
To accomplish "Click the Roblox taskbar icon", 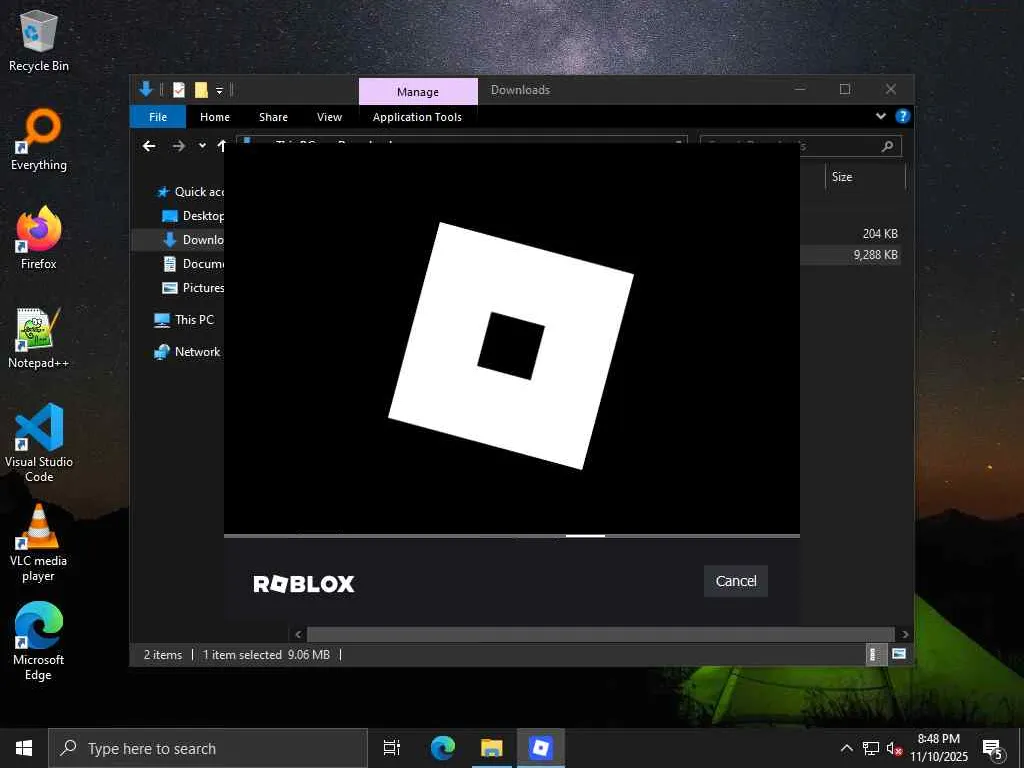I will [541, 748].
